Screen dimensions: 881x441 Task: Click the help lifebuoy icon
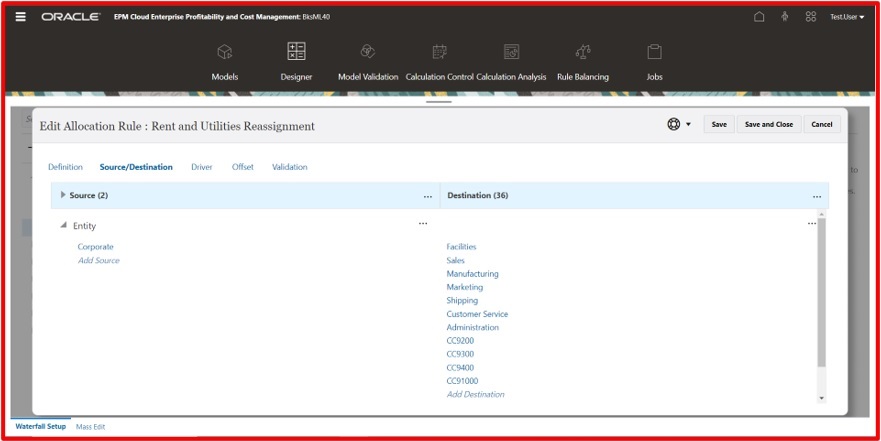point(674,124)
